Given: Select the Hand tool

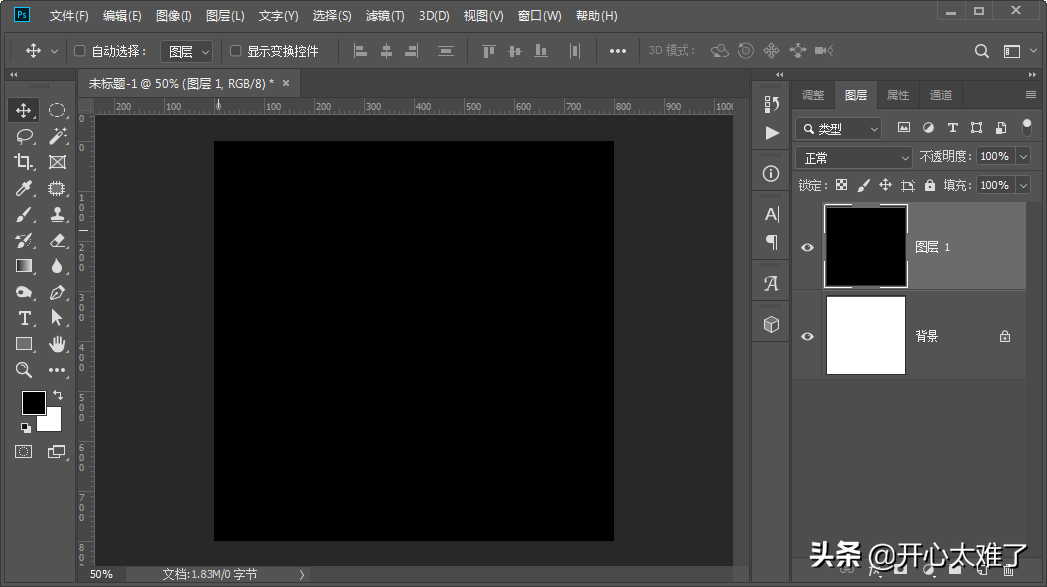Looking at the screenshot, I should (57, 344).
